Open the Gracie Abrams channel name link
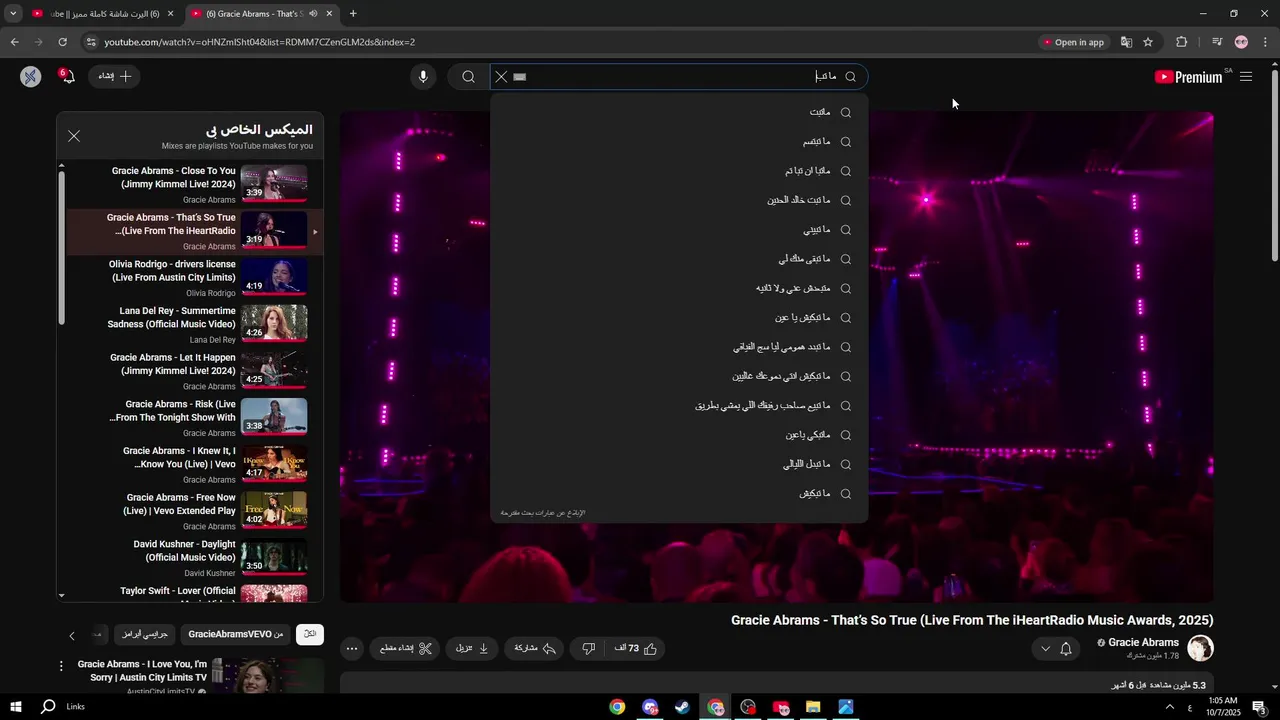Viewport: 1280px width, 720px height. tap(1143, 642)
